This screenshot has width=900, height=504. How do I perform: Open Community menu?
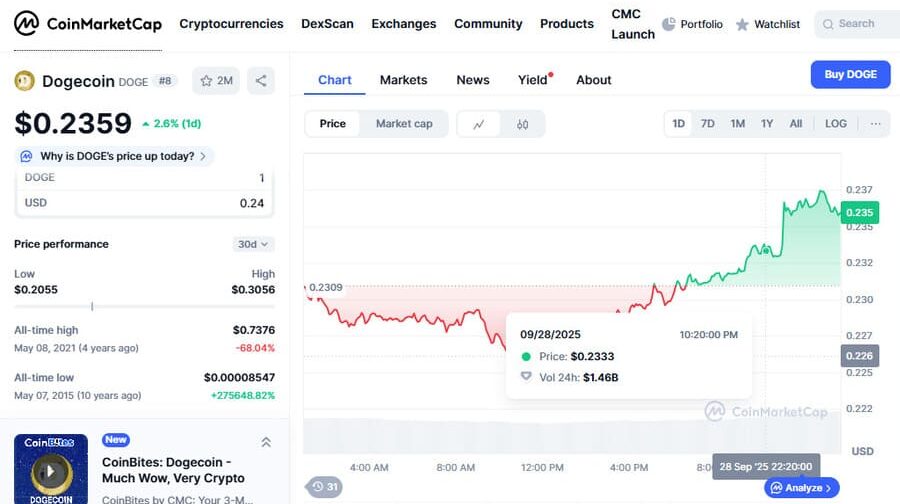[488, 24]
